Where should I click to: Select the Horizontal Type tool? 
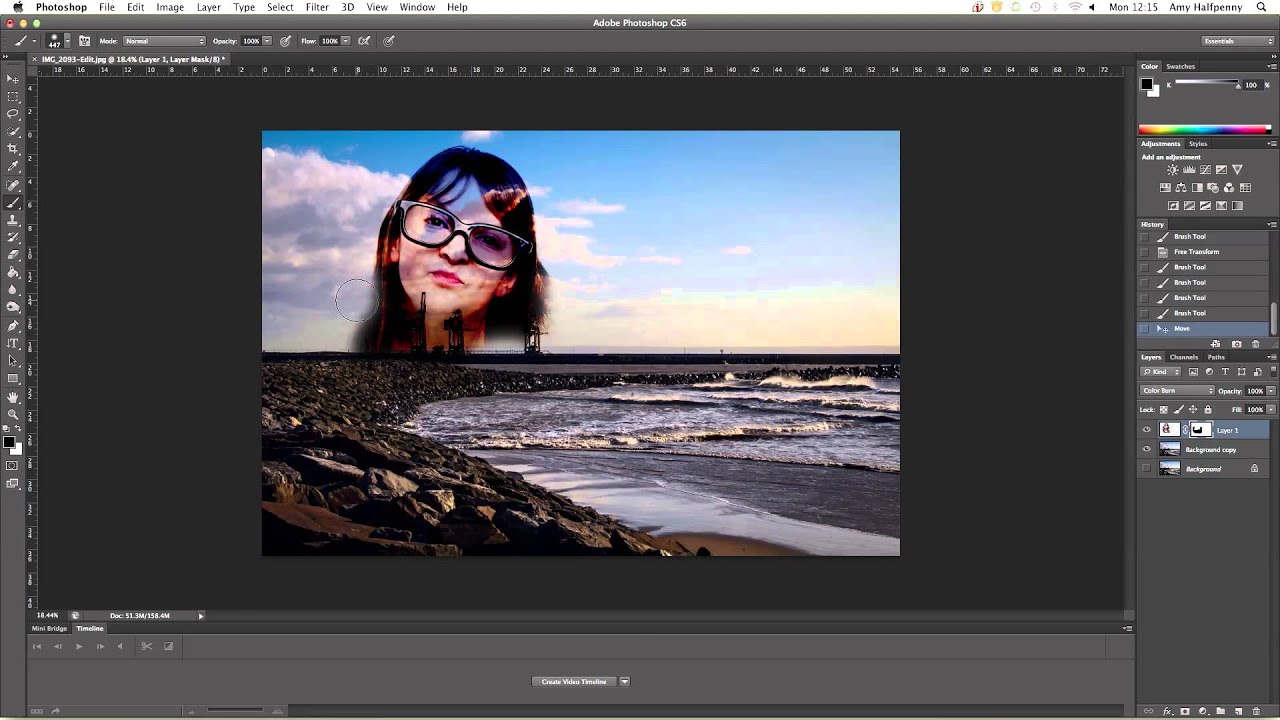tap(13, 343)
